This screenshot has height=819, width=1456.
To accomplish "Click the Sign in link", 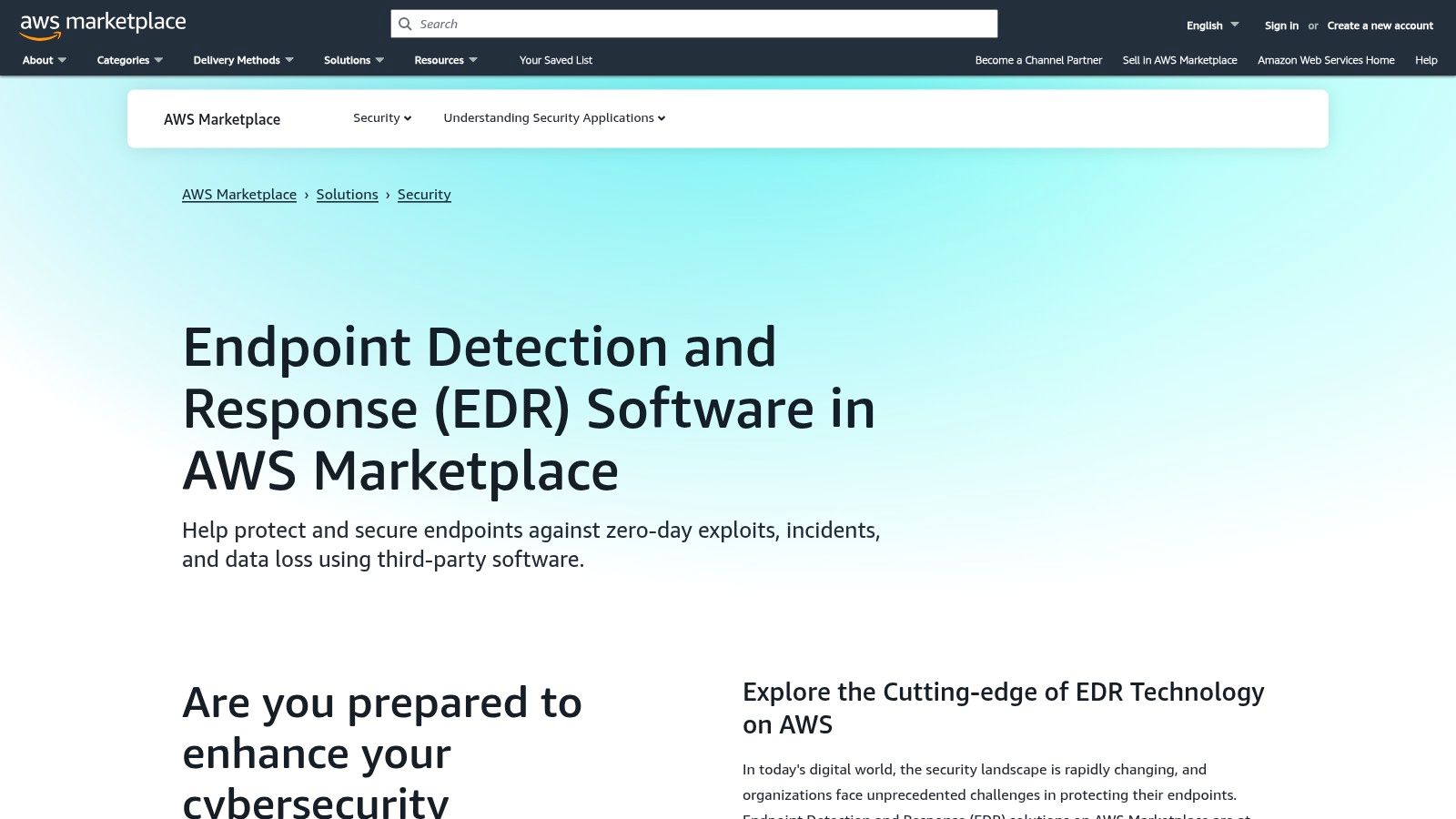I will click(x=1281, y=25).
